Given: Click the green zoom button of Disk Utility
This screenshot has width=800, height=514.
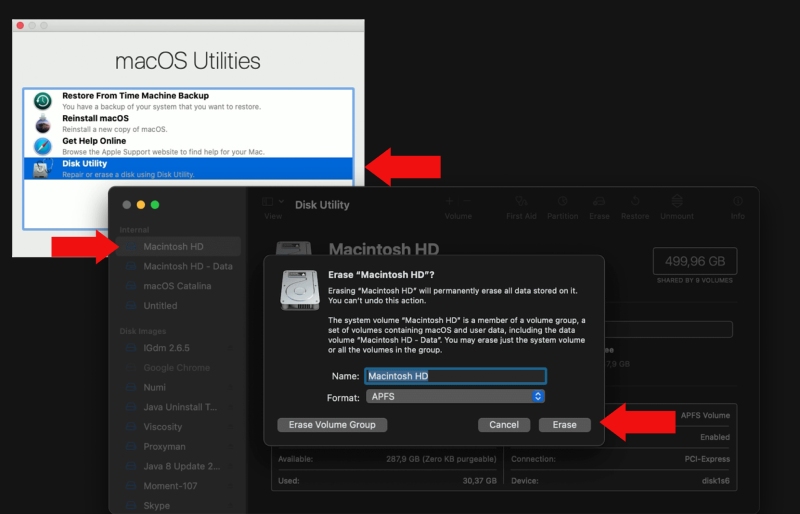Looking at the screenshot, I should [155, 205].
